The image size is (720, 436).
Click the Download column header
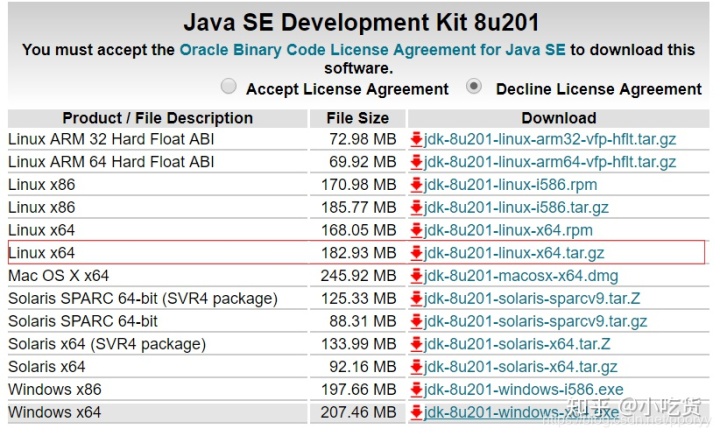pyautogui.click(x=559, y=118)
